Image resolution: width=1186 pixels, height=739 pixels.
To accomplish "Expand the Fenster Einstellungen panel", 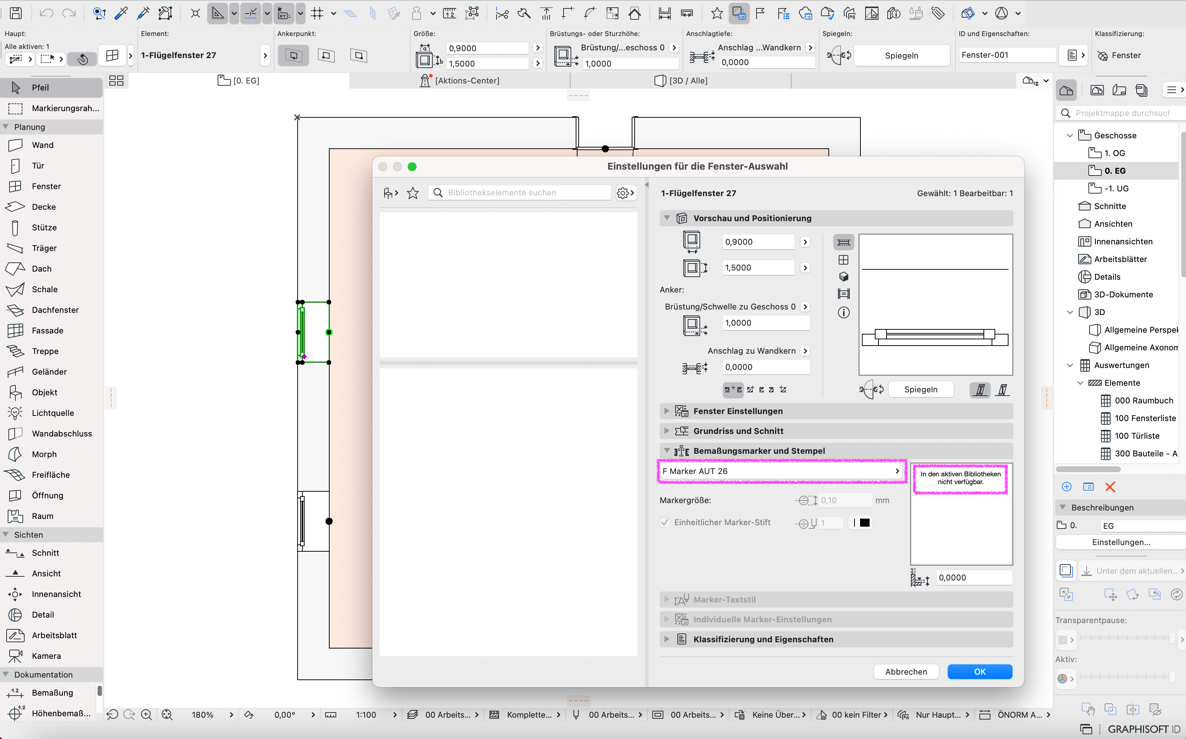I will (x=667, y=411).
